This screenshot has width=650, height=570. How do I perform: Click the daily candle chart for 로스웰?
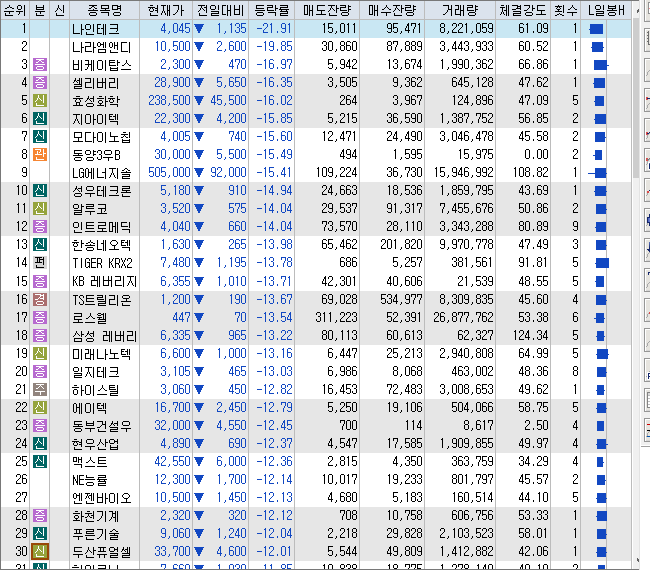tap(599, 318)
